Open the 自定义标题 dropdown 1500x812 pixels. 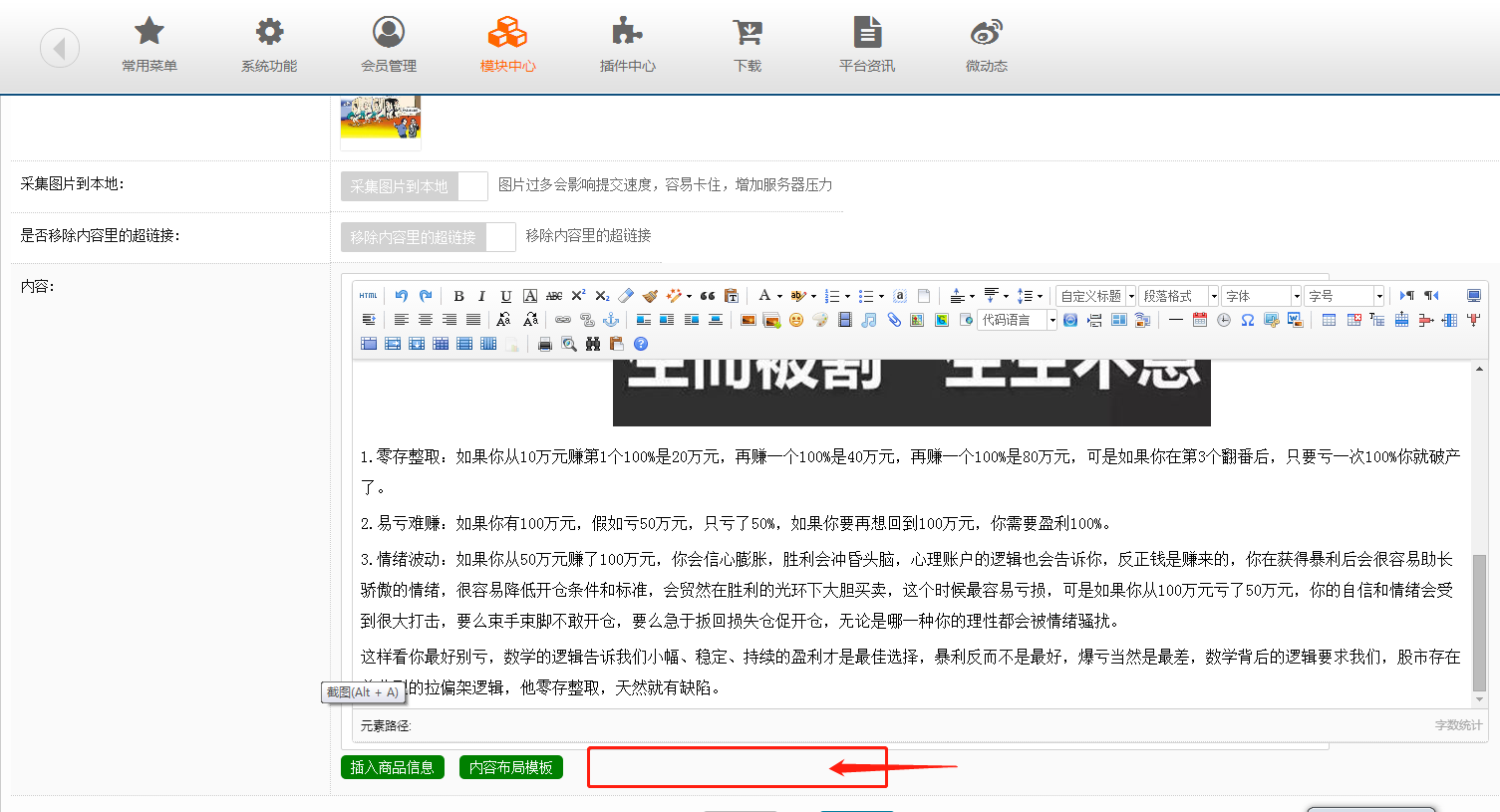pyautogui.click(x=1095, y=296)
